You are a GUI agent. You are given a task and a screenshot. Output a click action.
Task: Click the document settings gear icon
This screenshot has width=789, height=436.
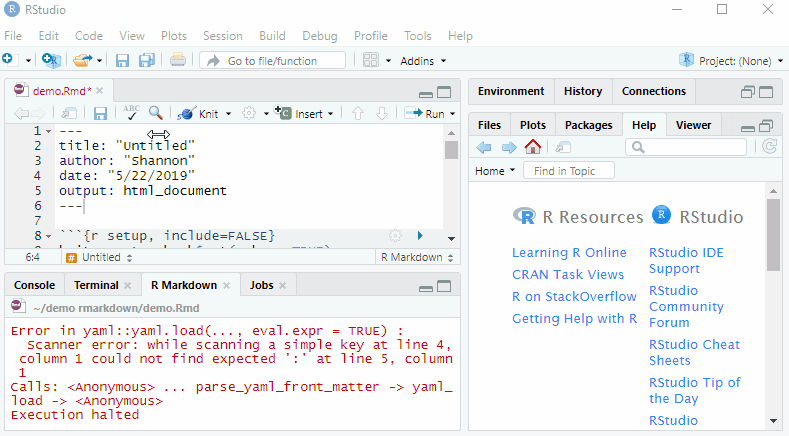pyautogui.click(x=249, y=113)
